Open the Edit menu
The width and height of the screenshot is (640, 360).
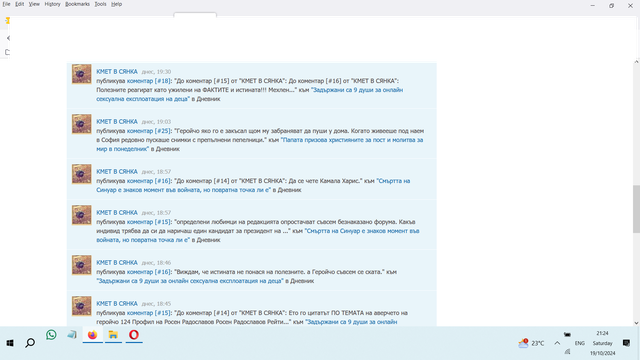point(20,4)
